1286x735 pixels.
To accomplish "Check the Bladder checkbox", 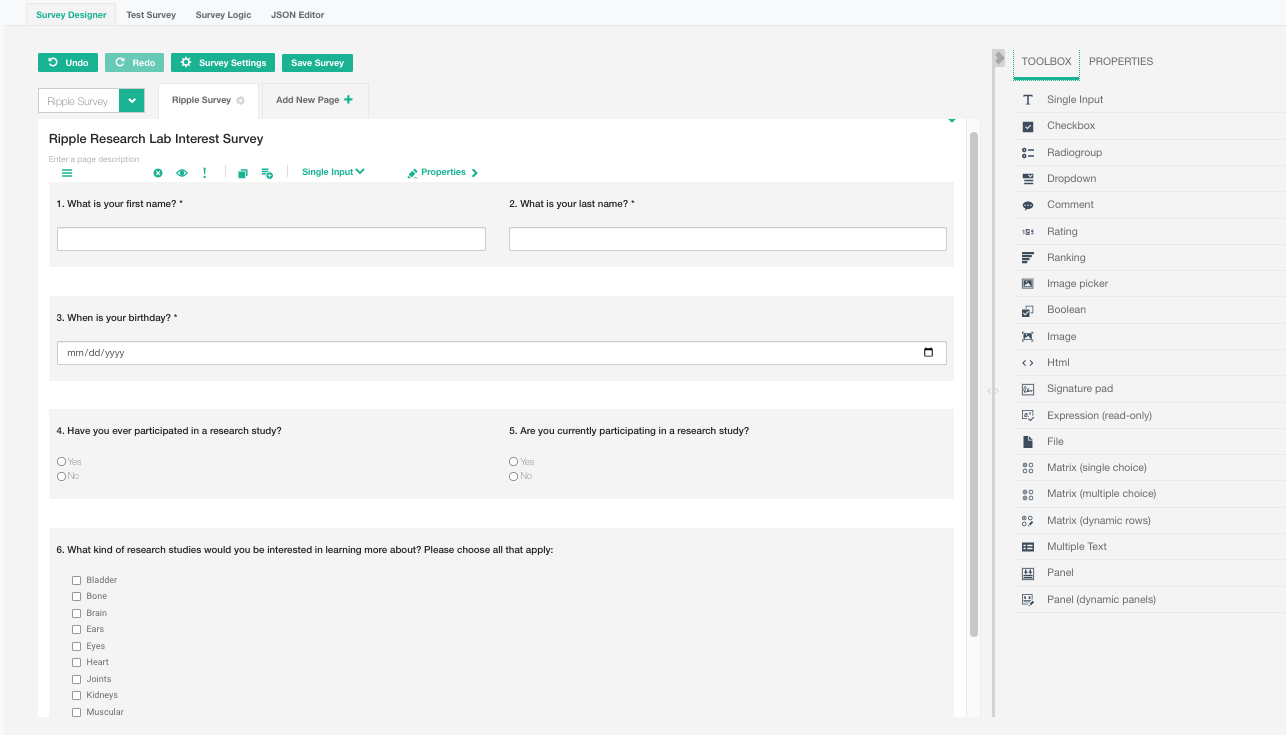I will tap(76, 580).
